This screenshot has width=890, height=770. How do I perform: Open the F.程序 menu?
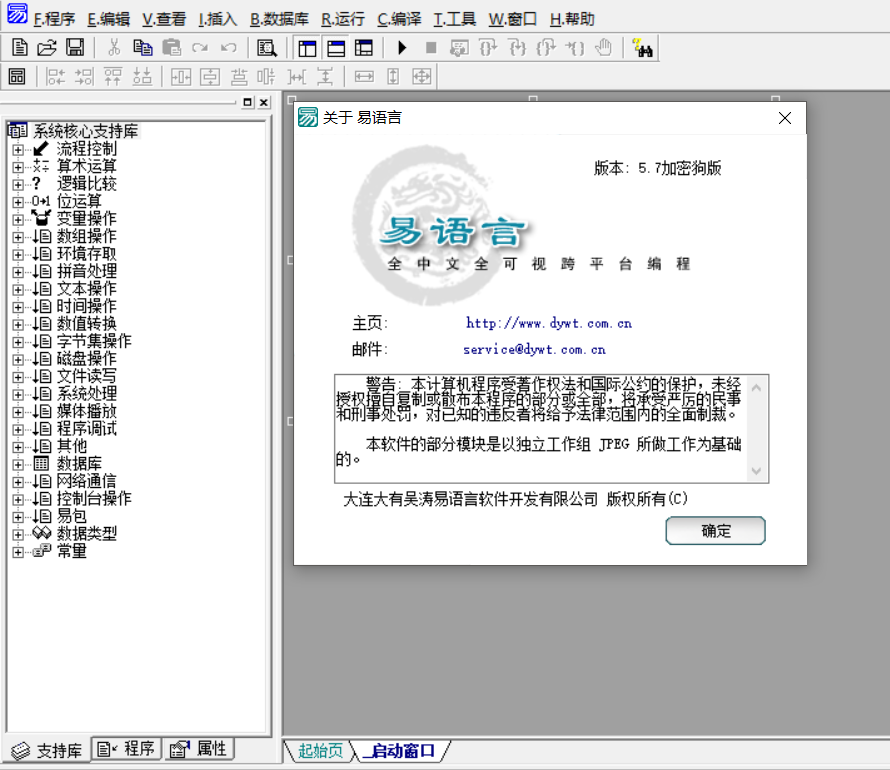pyautogui.click(x=54, y=19)
